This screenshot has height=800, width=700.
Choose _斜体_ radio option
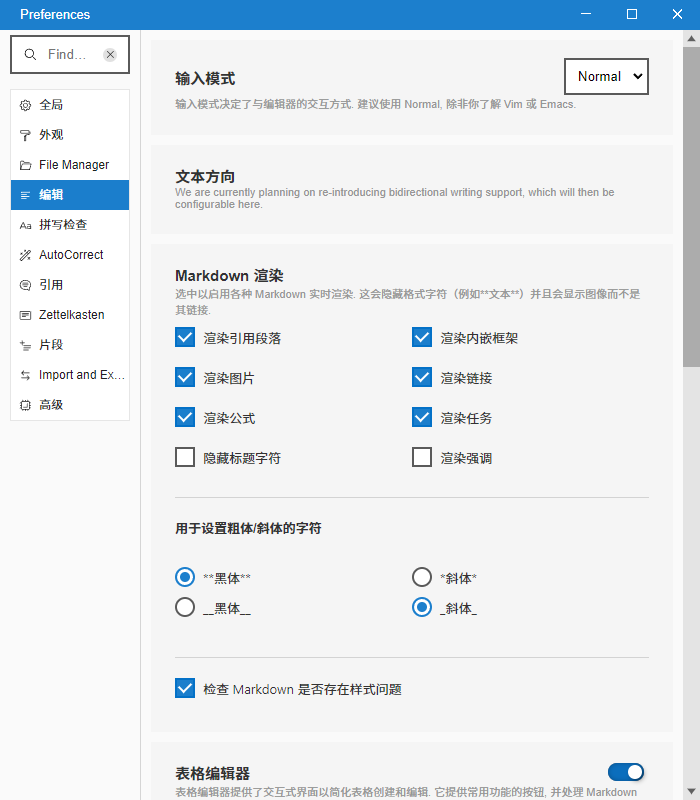(x=422, y=608)
